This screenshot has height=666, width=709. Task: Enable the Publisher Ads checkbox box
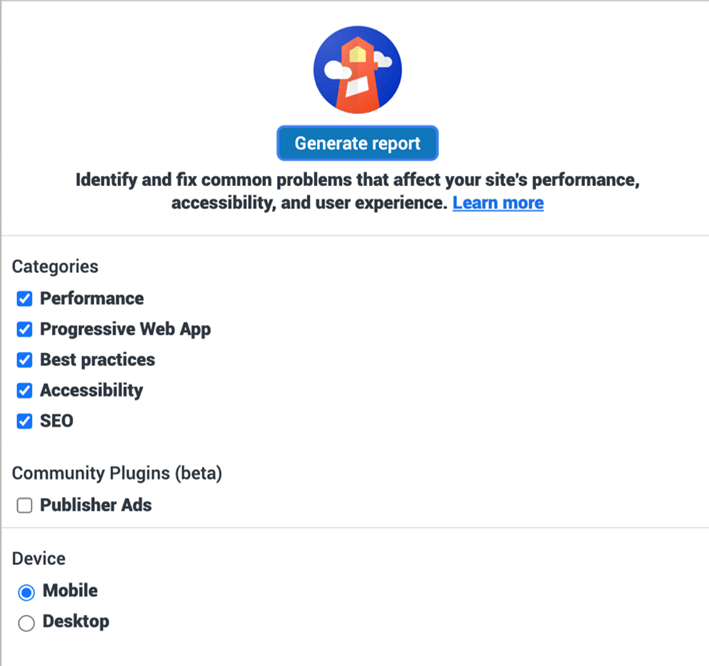point(24,505)
